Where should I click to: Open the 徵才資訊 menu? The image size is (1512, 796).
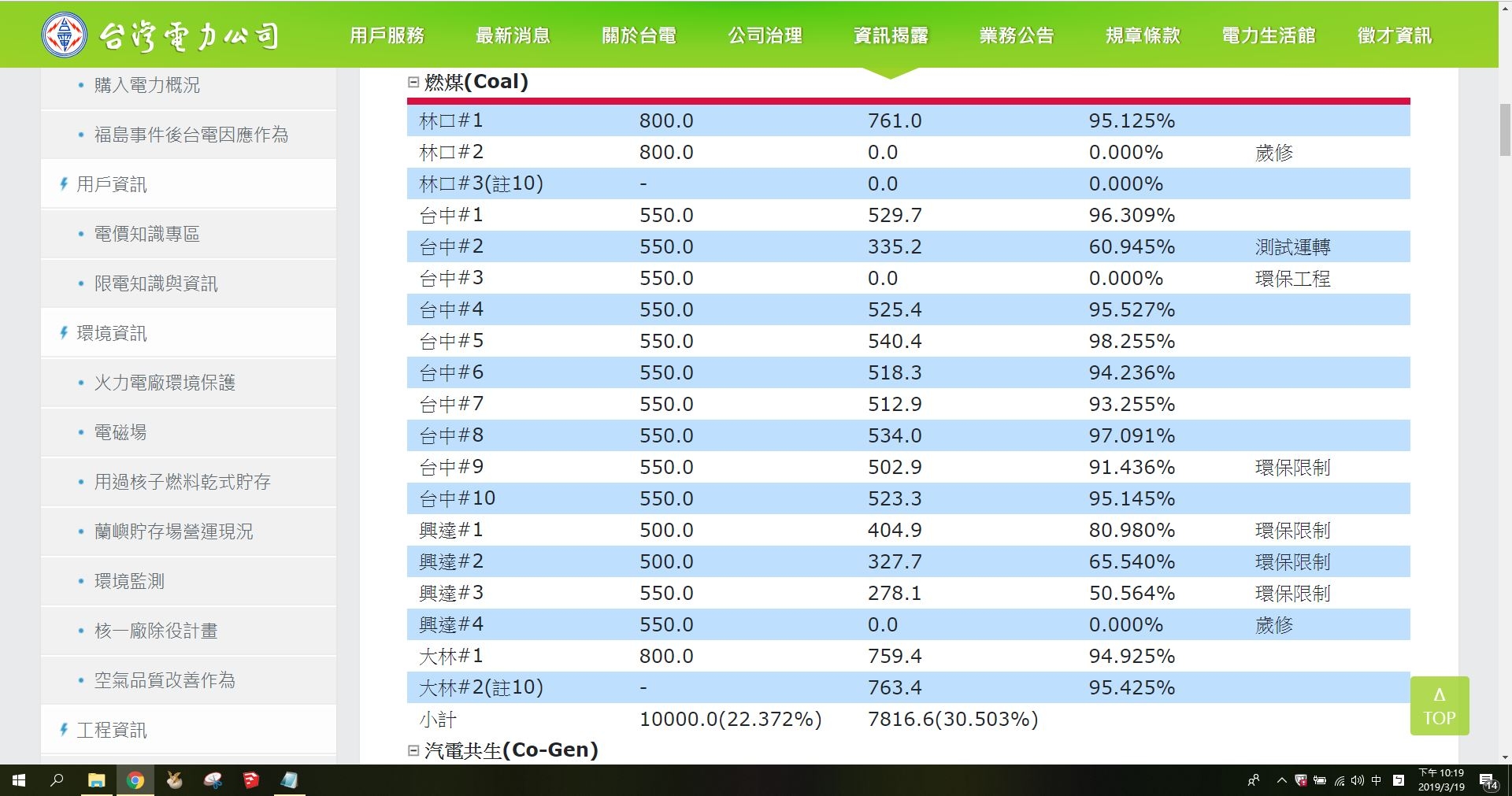1395,35
